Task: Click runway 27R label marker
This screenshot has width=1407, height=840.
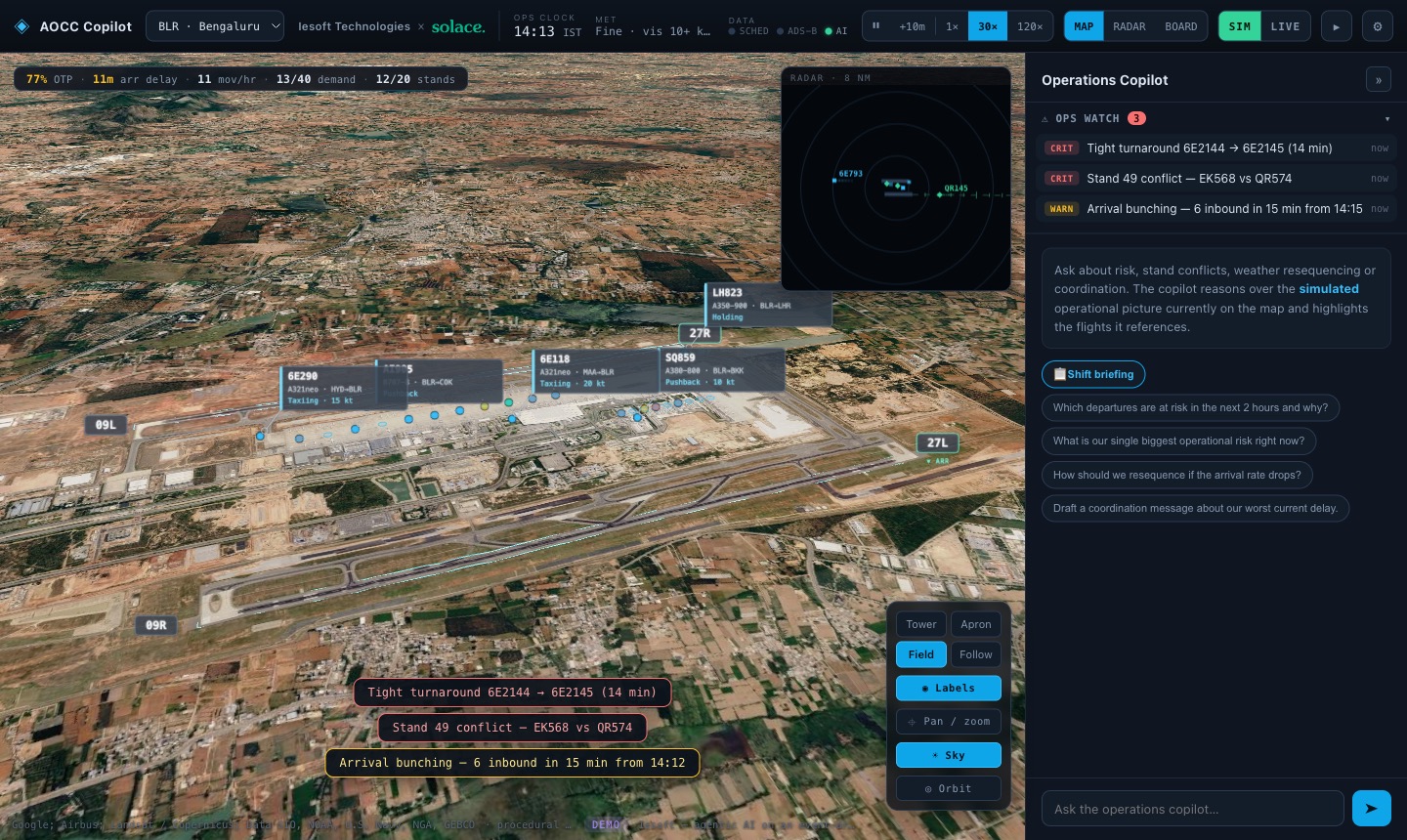Action: 700,333
